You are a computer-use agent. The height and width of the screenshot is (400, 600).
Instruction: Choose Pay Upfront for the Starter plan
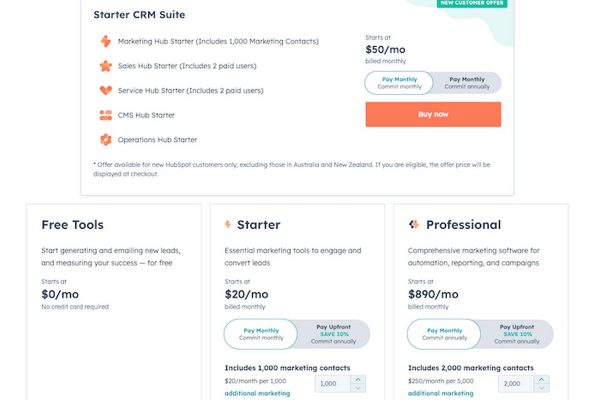[333, 334]
